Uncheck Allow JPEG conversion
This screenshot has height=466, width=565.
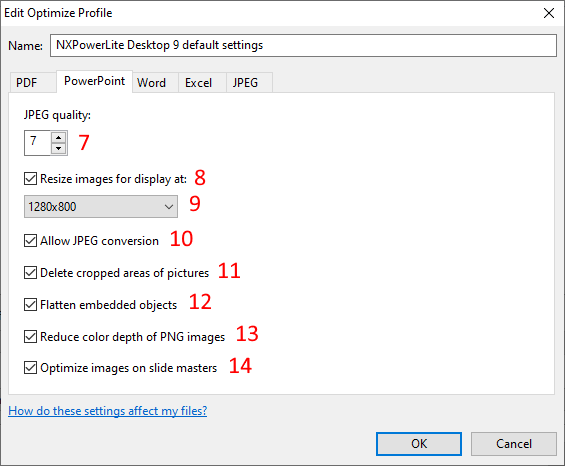(x=30, y=241)
